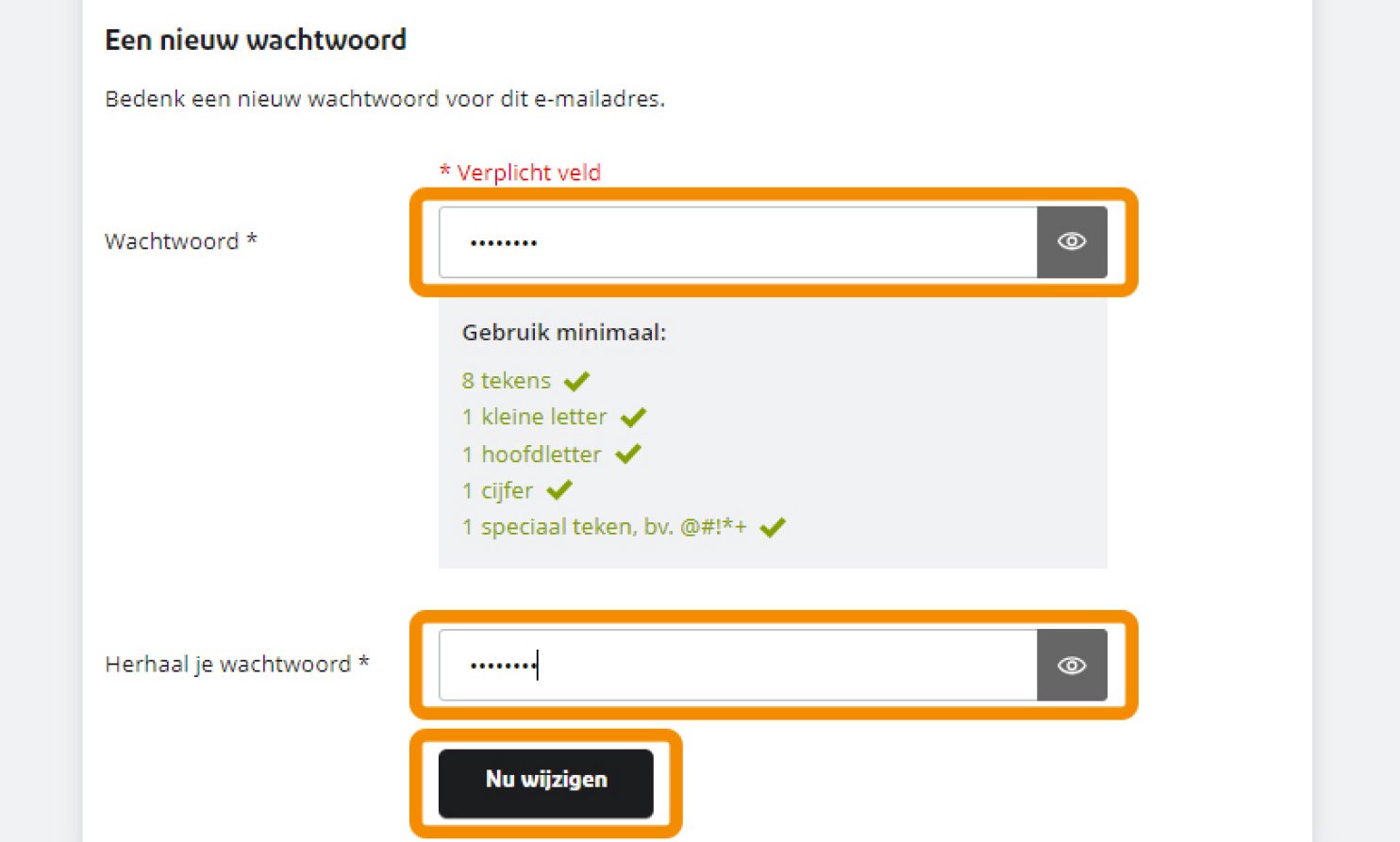Click the checkmark beside 1 hoofdletter
This screenshot has height=842, width=1400.
coord(628,454)
